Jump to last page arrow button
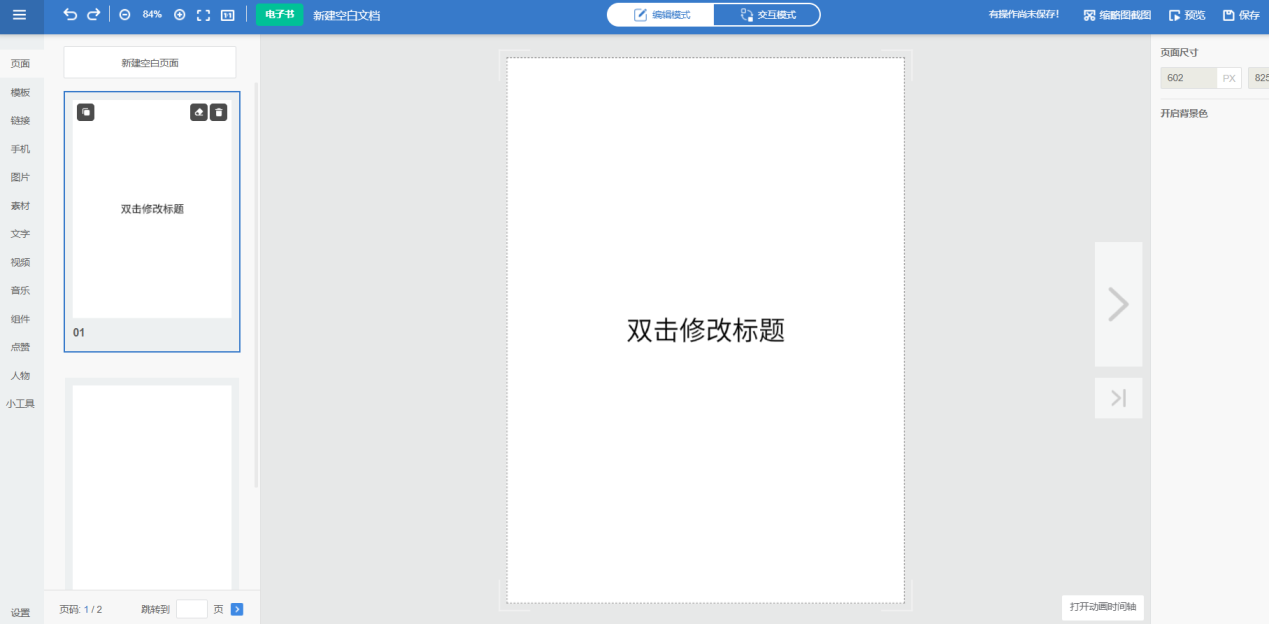Image resolution: width=1269 pixels, height=624 pixels. click(1118, 398)
